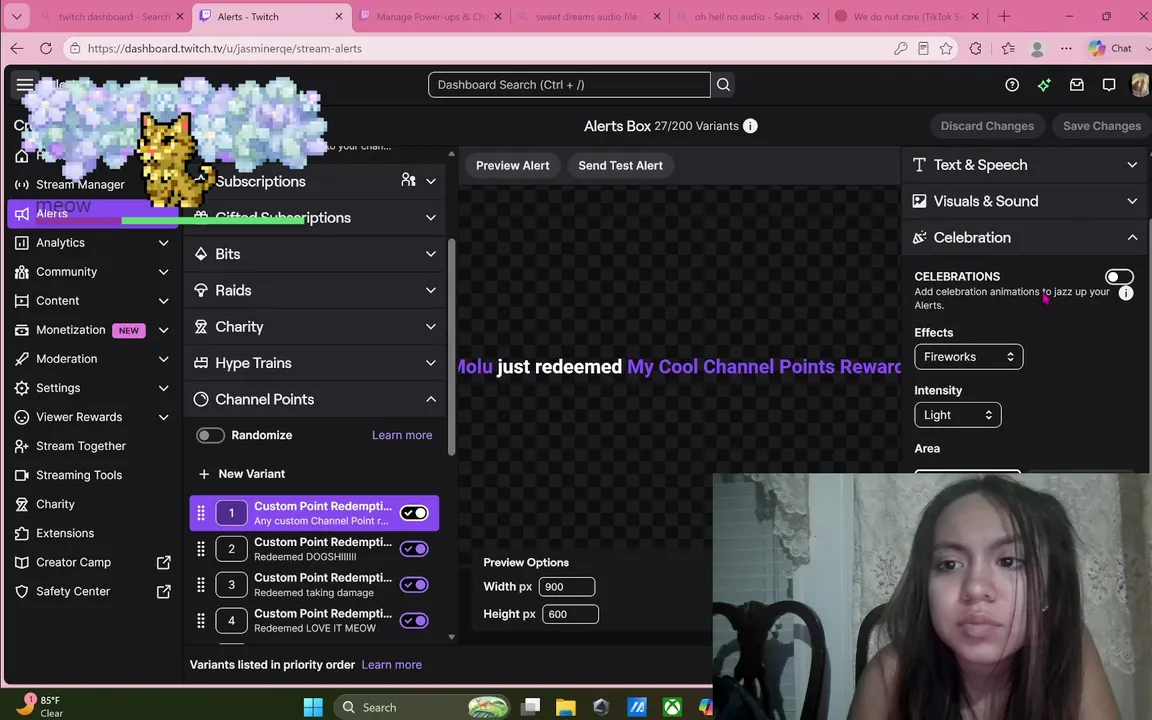Switch to Manage Power-ups browser tab
Viewport: 1152px width, 720px height.
click(x=431, y=16)
